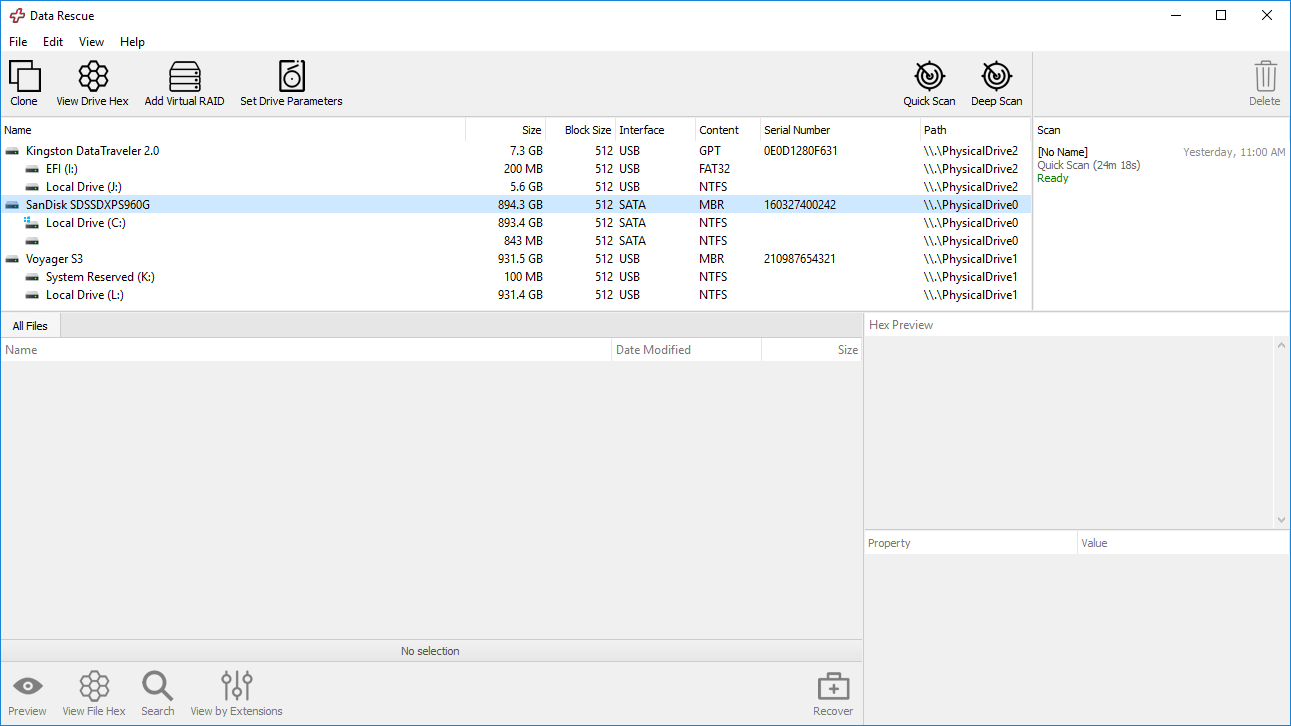Sort files by Date Modified header
Screen dimensions: 1291x726
click(687, 350)
